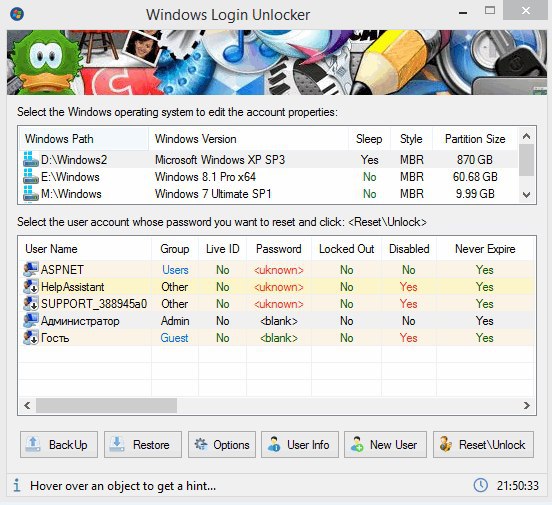Viewport: 552px width, 505px height.
Task: Select the Microsoft Windows XP SP3 entry
Action: coord(220,160)
